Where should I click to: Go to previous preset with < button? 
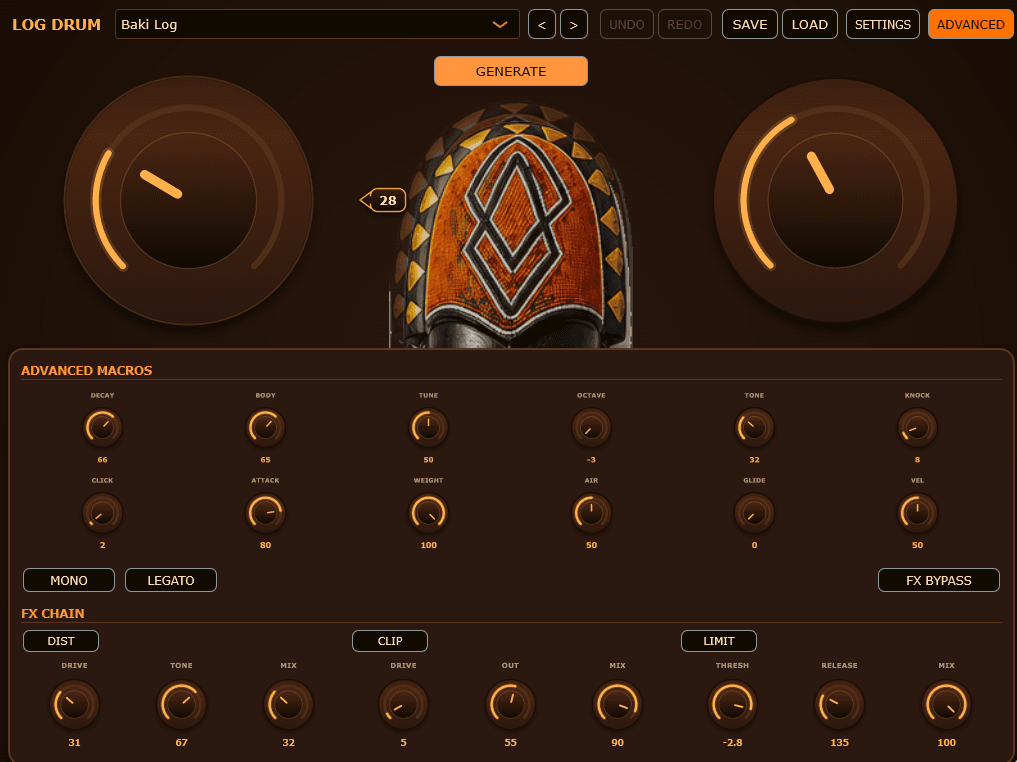[542, 25]
